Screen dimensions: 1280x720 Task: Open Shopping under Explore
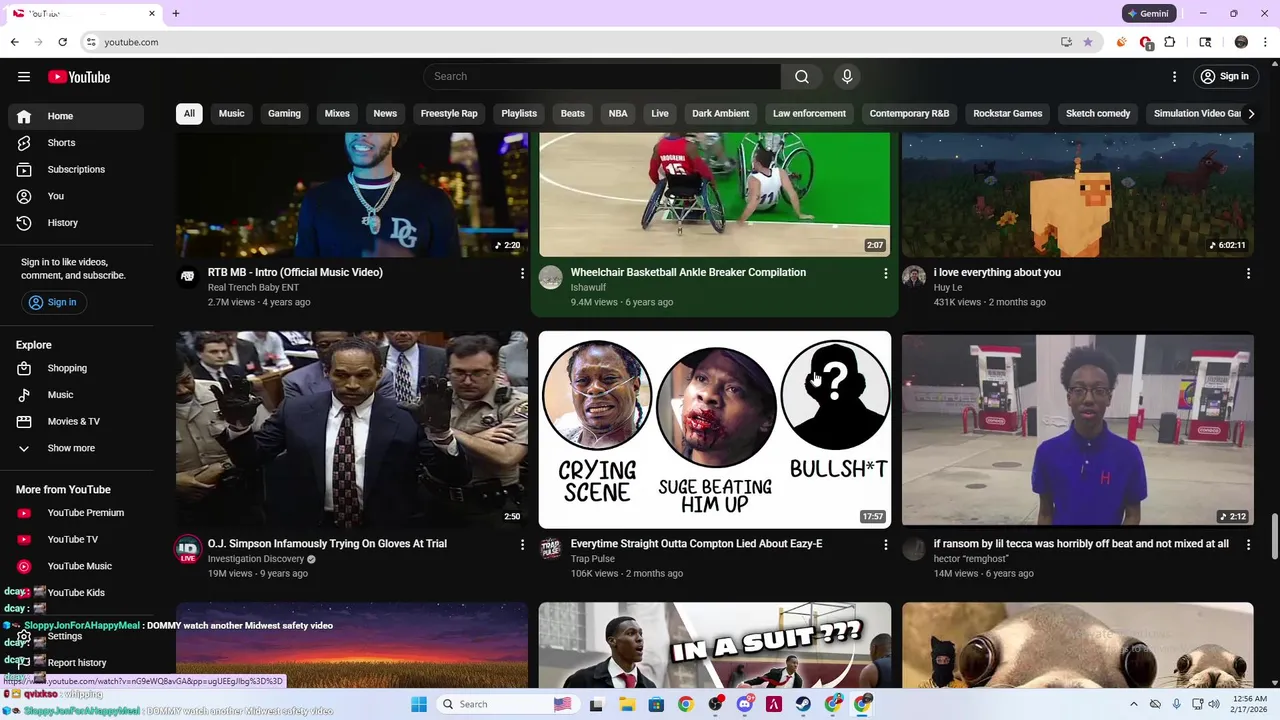point(76,368)
